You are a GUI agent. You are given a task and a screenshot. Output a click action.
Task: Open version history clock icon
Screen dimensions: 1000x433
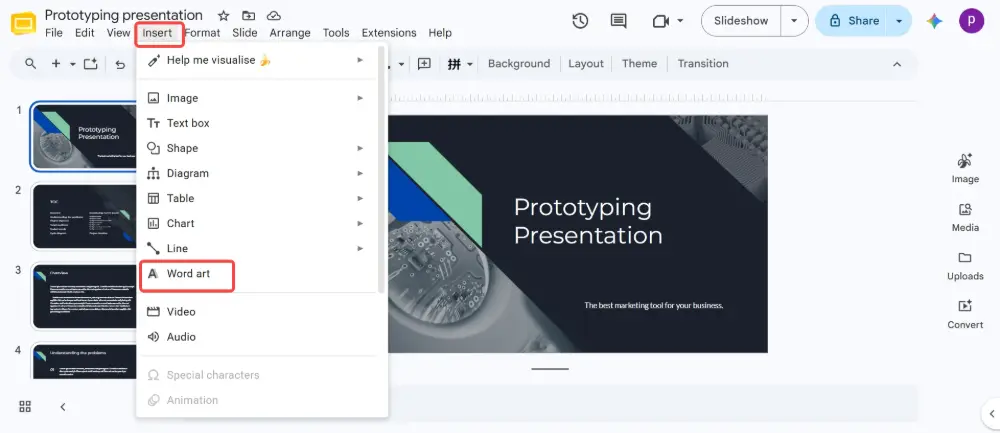click(x=580, y=21)
